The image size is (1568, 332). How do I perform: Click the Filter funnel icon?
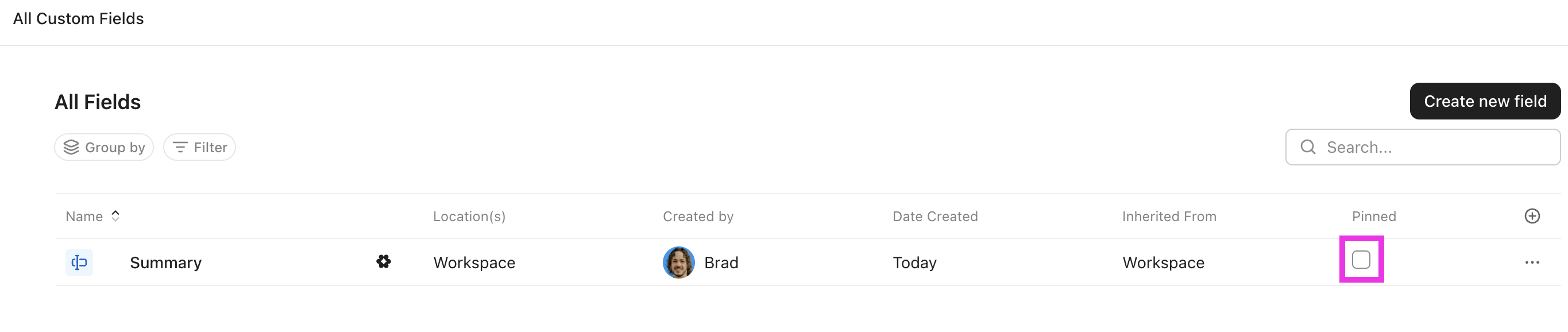coord(180,147)
